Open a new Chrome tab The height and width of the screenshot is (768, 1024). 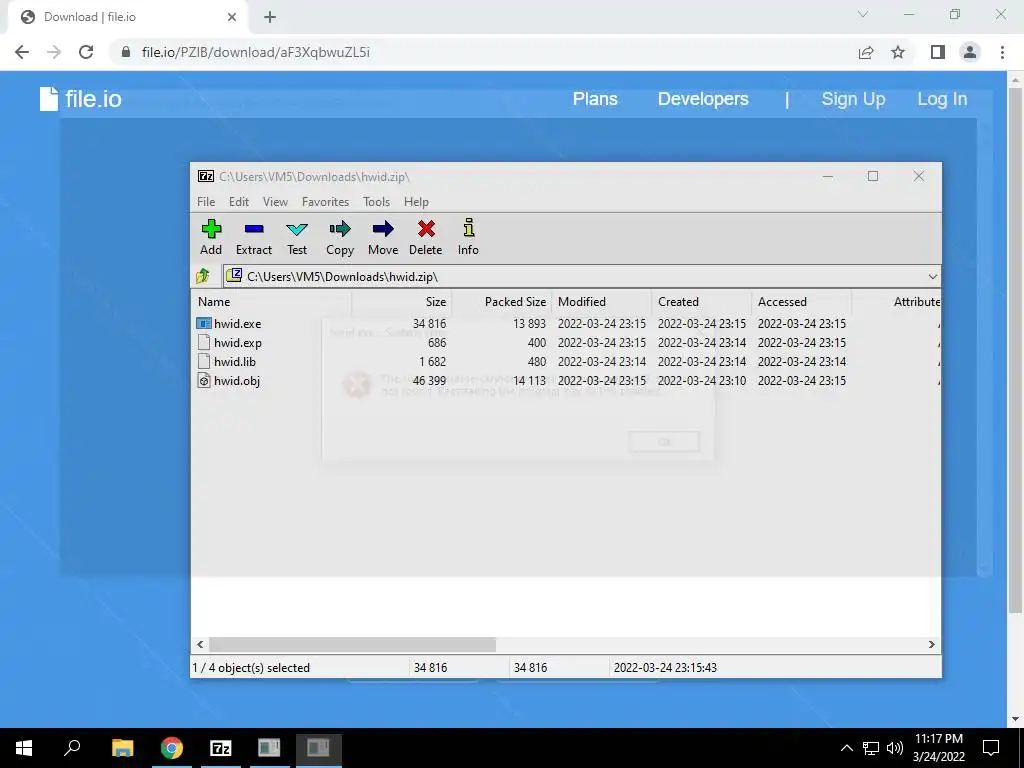pyautogui.click(x=270, y=17)
